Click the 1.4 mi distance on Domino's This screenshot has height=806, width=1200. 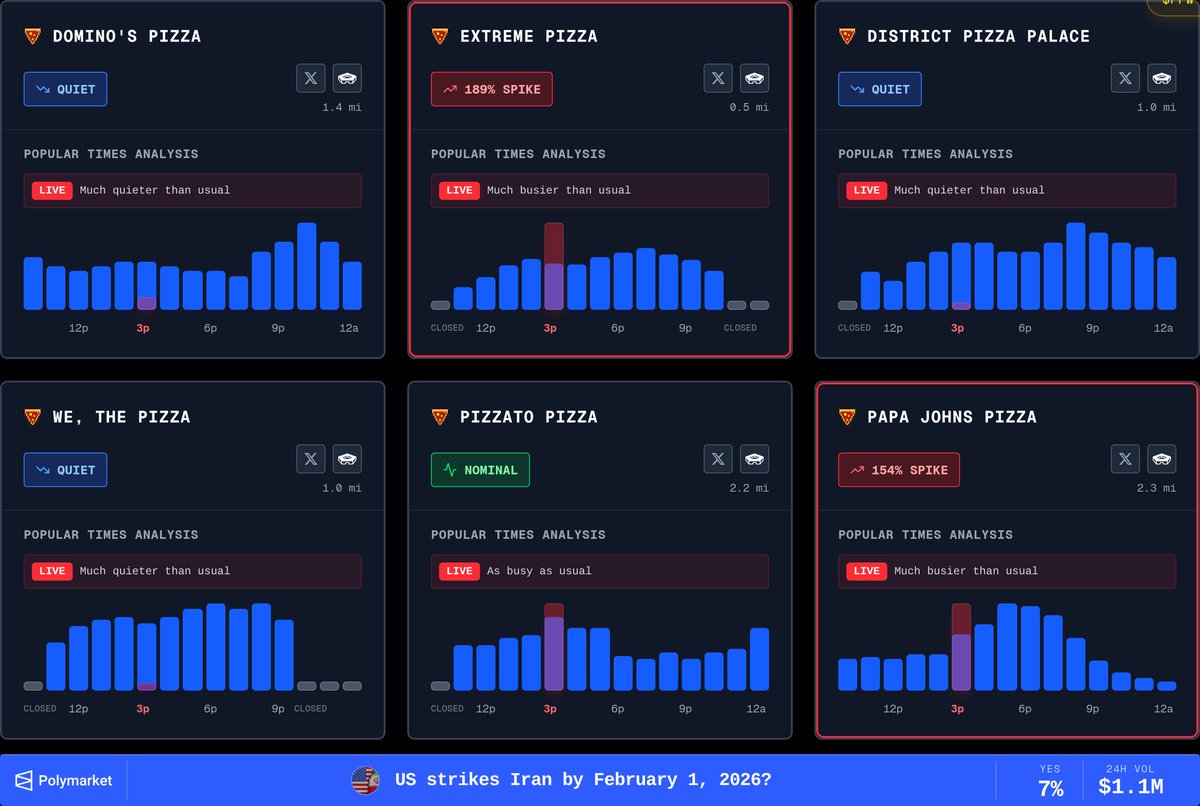[x=342, y=107]
